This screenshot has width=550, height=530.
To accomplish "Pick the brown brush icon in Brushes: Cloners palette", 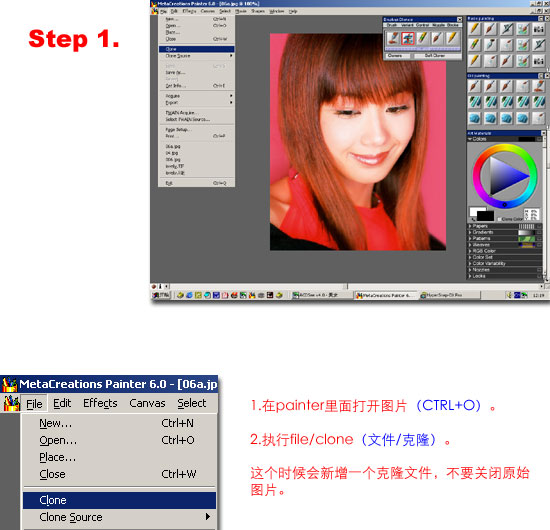I will tap(437, 38).
